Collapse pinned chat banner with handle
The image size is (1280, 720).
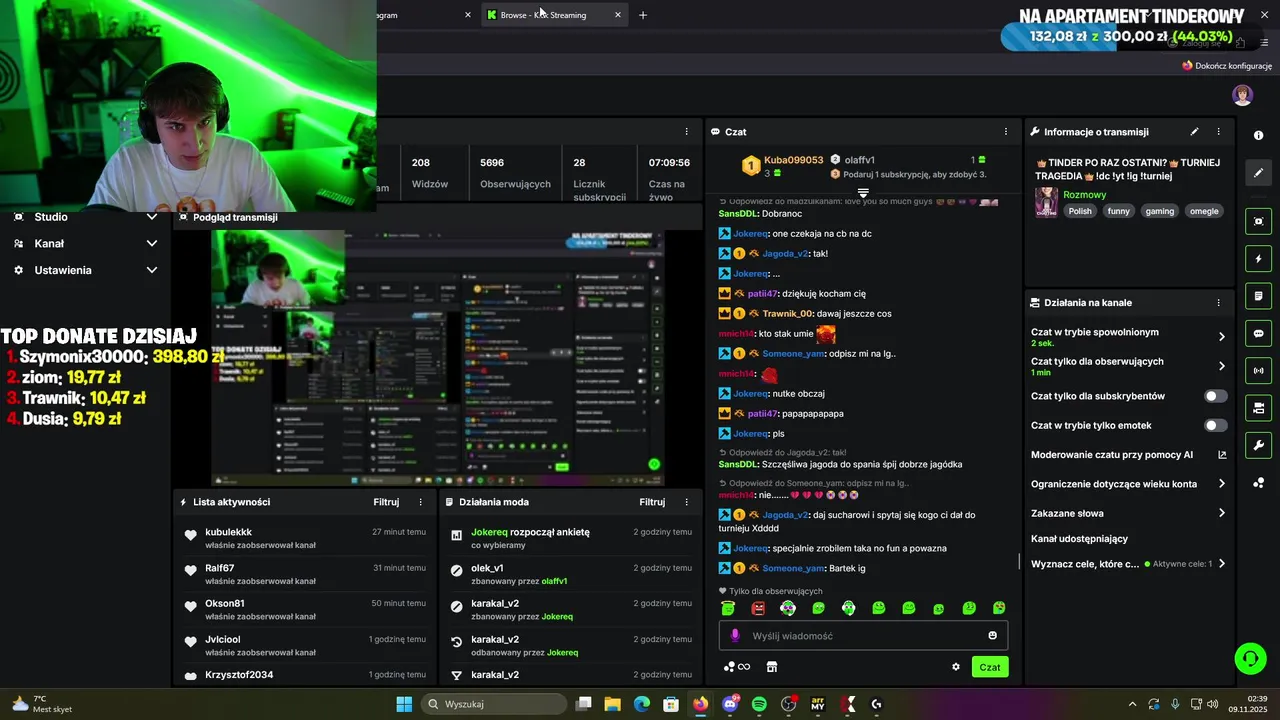point(863,193)
